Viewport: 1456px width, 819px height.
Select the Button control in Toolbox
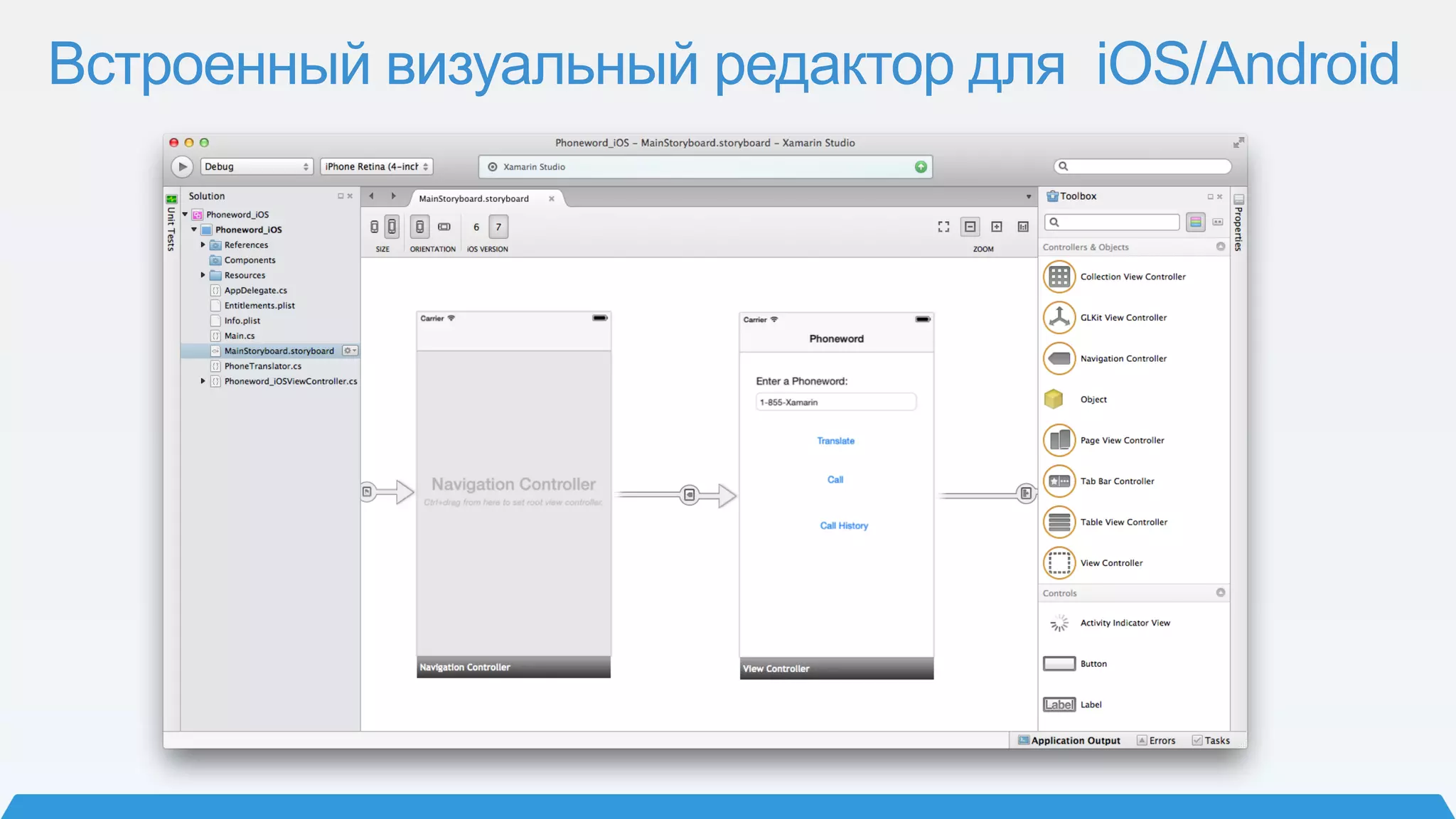[1133, 664]
